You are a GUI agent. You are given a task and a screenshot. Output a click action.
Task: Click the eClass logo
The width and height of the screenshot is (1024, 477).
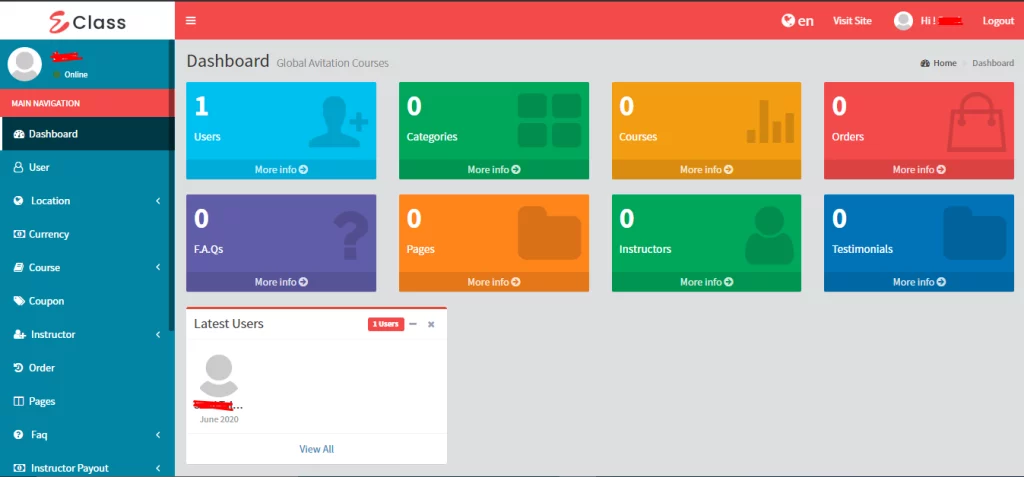[x=88, y=22]
